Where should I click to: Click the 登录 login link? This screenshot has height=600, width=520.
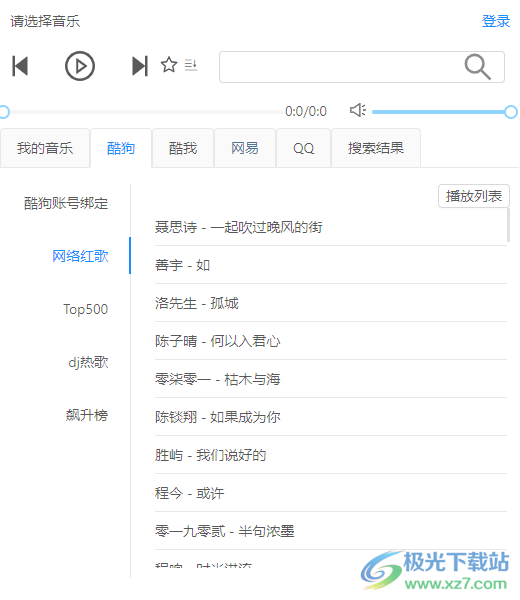(496, 21)
